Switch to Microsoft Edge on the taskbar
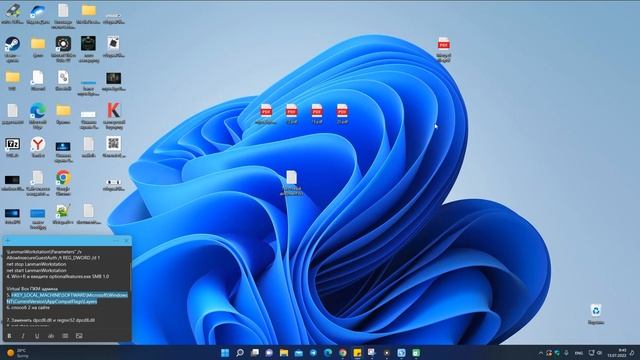Image resolution: width=640 pixels, height=360 pixels. (x=328, y=353)
